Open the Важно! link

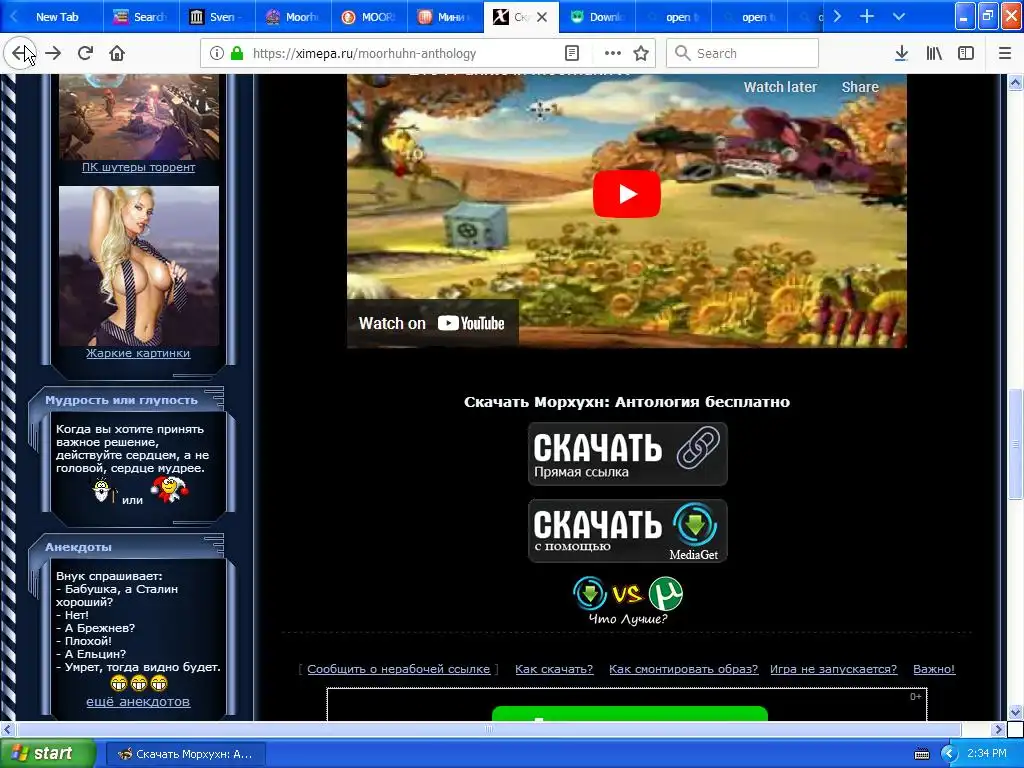click(x=934, y=669)
